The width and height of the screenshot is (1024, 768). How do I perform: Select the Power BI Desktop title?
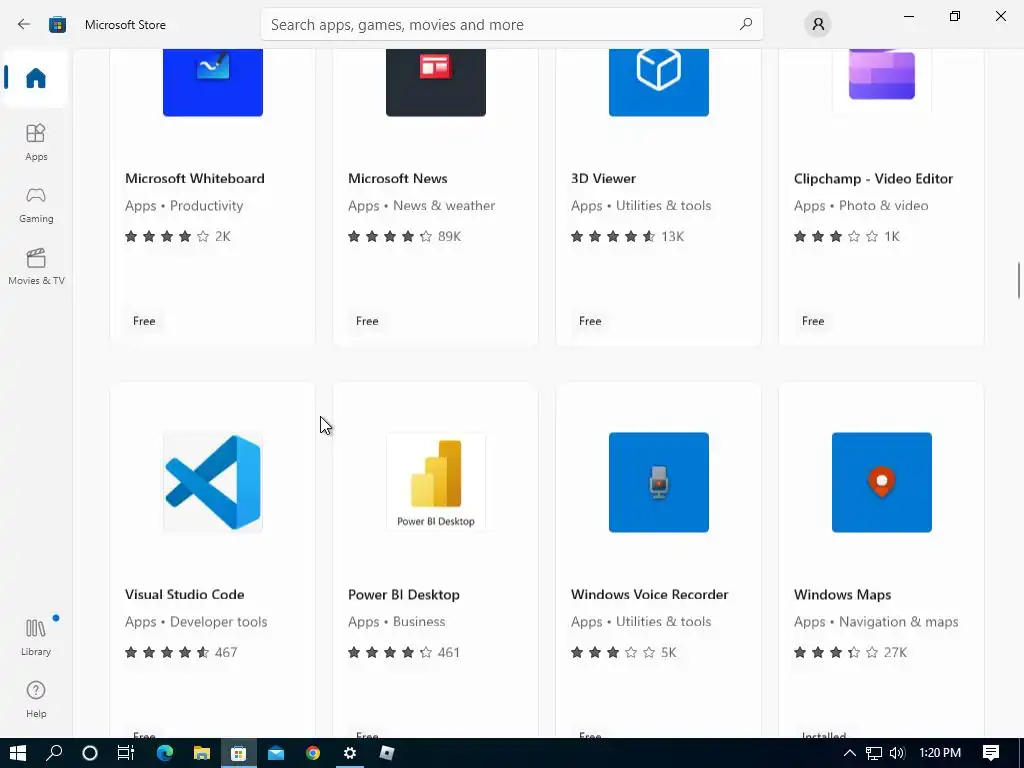[404, 594]
